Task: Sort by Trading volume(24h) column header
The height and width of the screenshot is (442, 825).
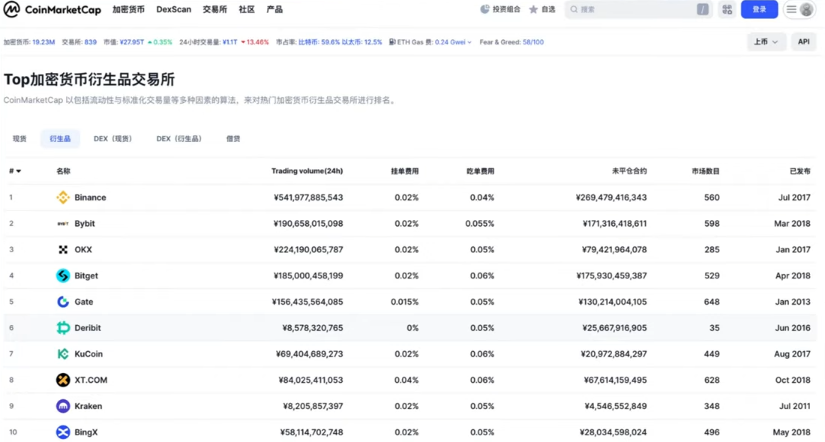Action: coord(307,171)
